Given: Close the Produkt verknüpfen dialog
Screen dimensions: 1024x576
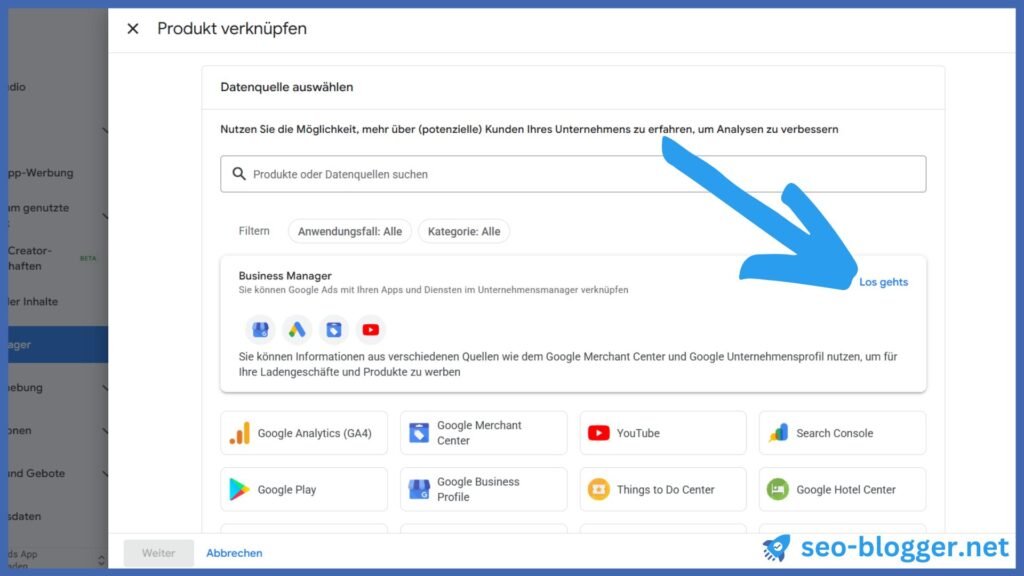Looking at the screenshot, I should pyautogui.click(x=133, y=29).
